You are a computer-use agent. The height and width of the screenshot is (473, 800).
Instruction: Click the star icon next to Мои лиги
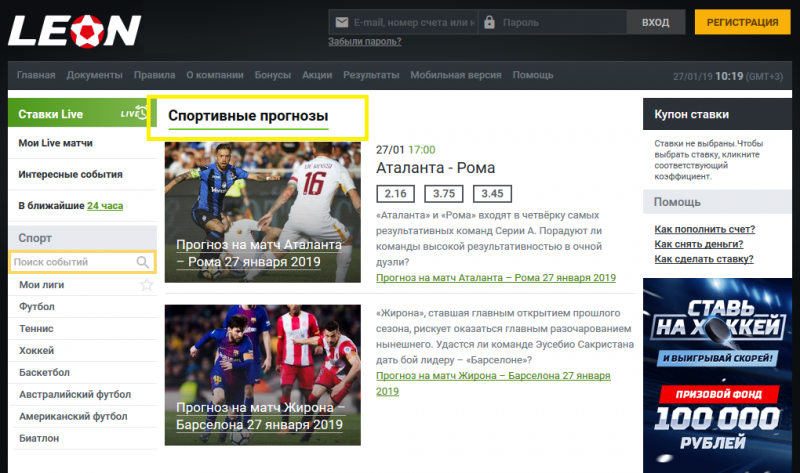click(146, 285)
